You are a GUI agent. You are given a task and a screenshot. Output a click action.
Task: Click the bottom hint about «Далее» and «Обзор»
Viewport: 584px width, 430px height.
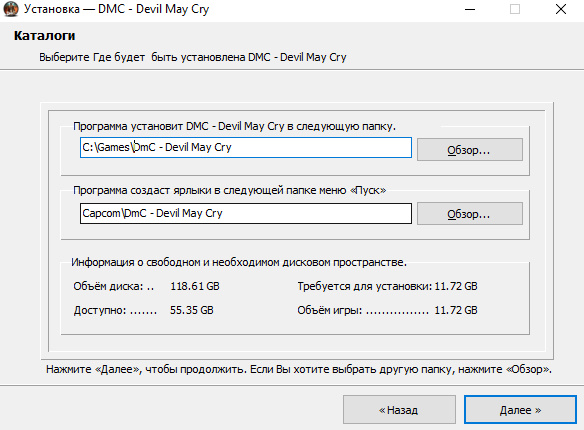299,369
